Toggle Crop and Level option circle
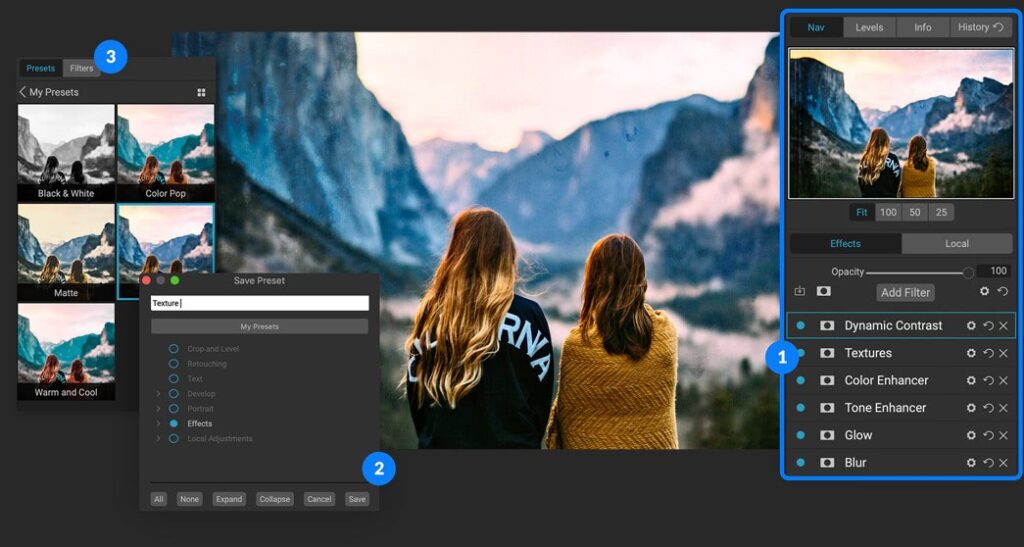The image size is (1024, 547). pyautogui.click(x=174, y=349)
